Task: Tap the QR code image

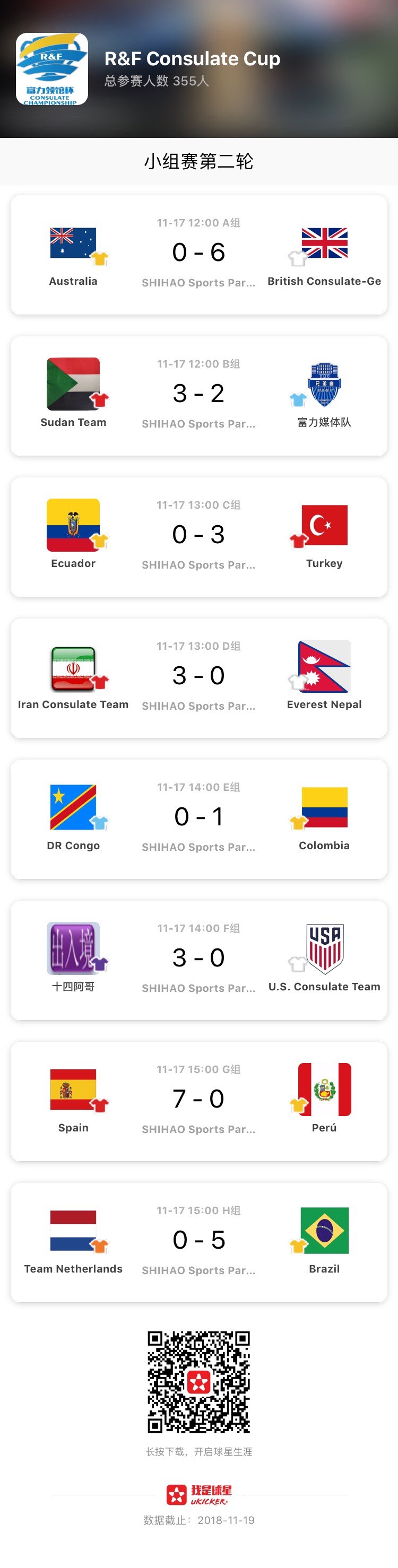Action: 198,1381
